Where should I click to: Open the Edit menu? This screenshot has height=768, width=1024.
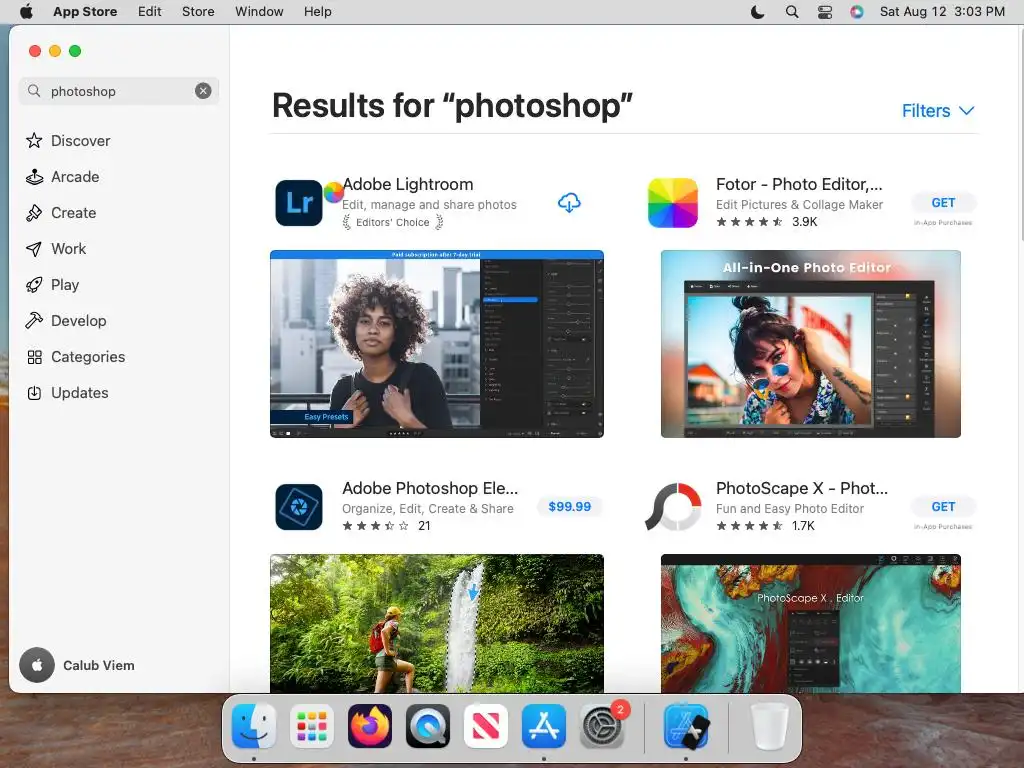150,11
